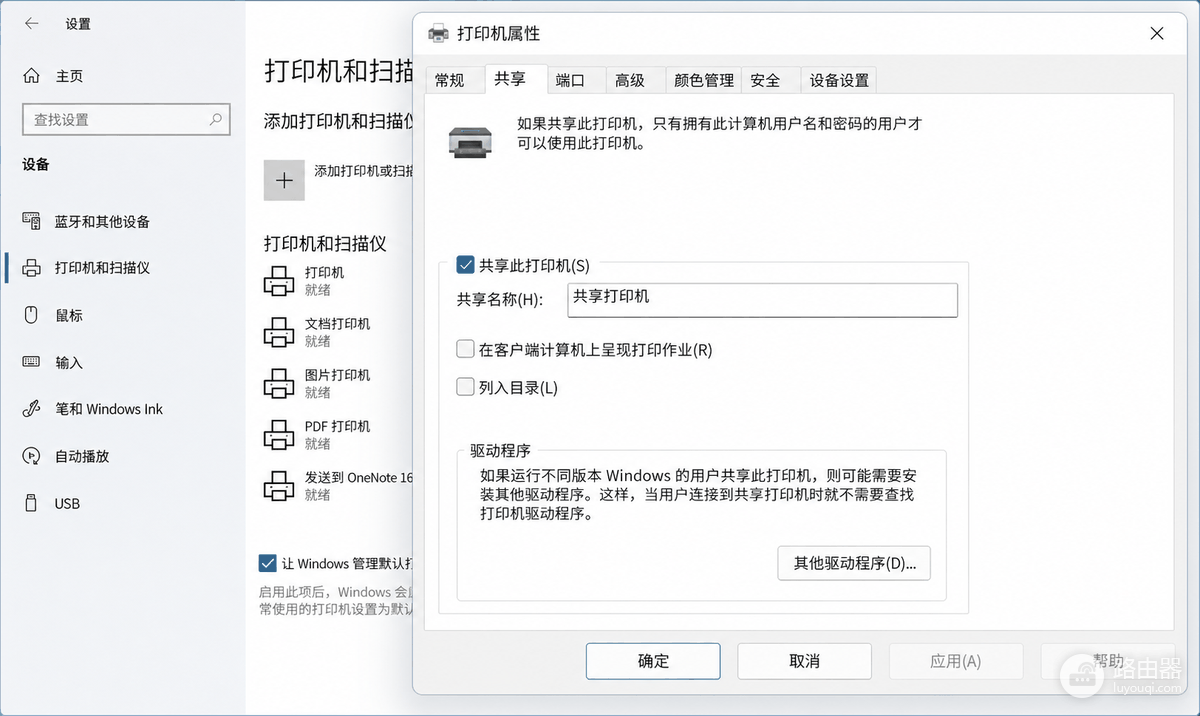Open 蓝牙和其他设备 settings page
This screenshot has height=716, width=1200.
[x=102, y=221]
